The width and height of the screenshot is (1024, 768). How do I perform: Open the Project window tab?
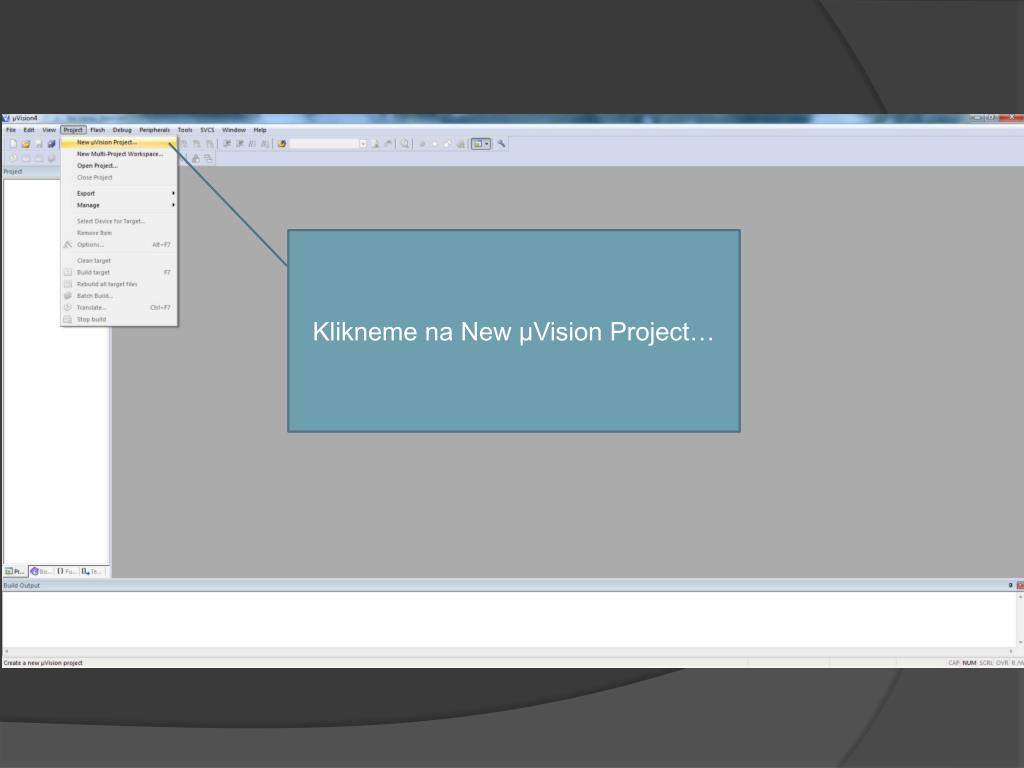[x=14, y=571]
